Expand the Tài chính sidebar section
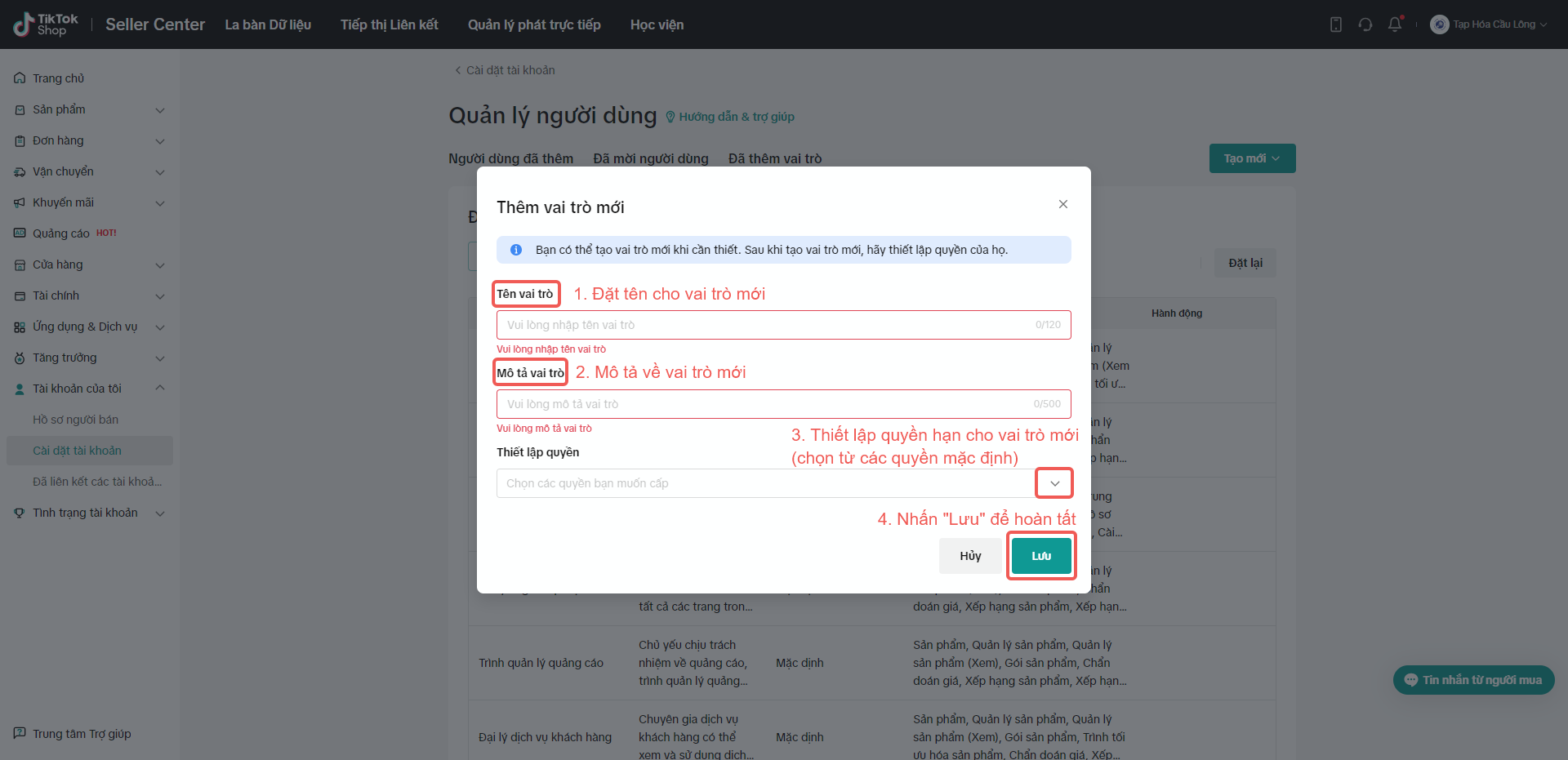The height and width of the screenshot is (760, 1568). point(160,296)
